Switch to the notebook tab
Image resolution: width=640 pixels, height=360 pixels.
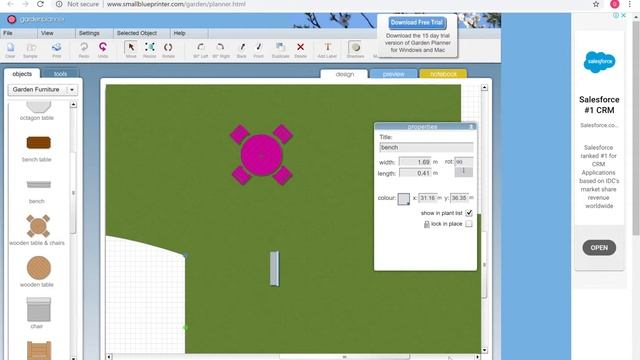click(x=443, y=74)
